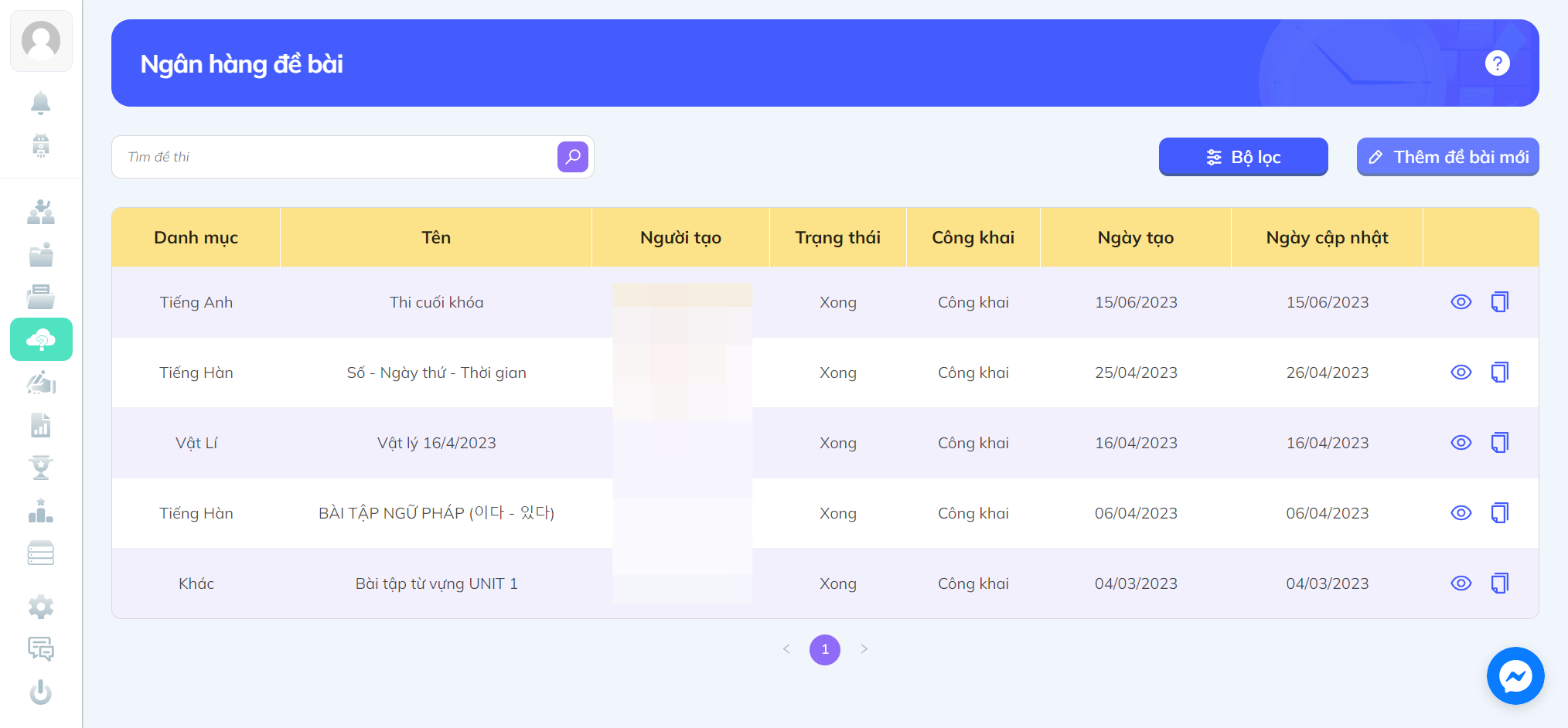This screenshot has height=728, width=1568.
Task: Copy the Thi cuối khóa exam
Action: (1500, 302)
